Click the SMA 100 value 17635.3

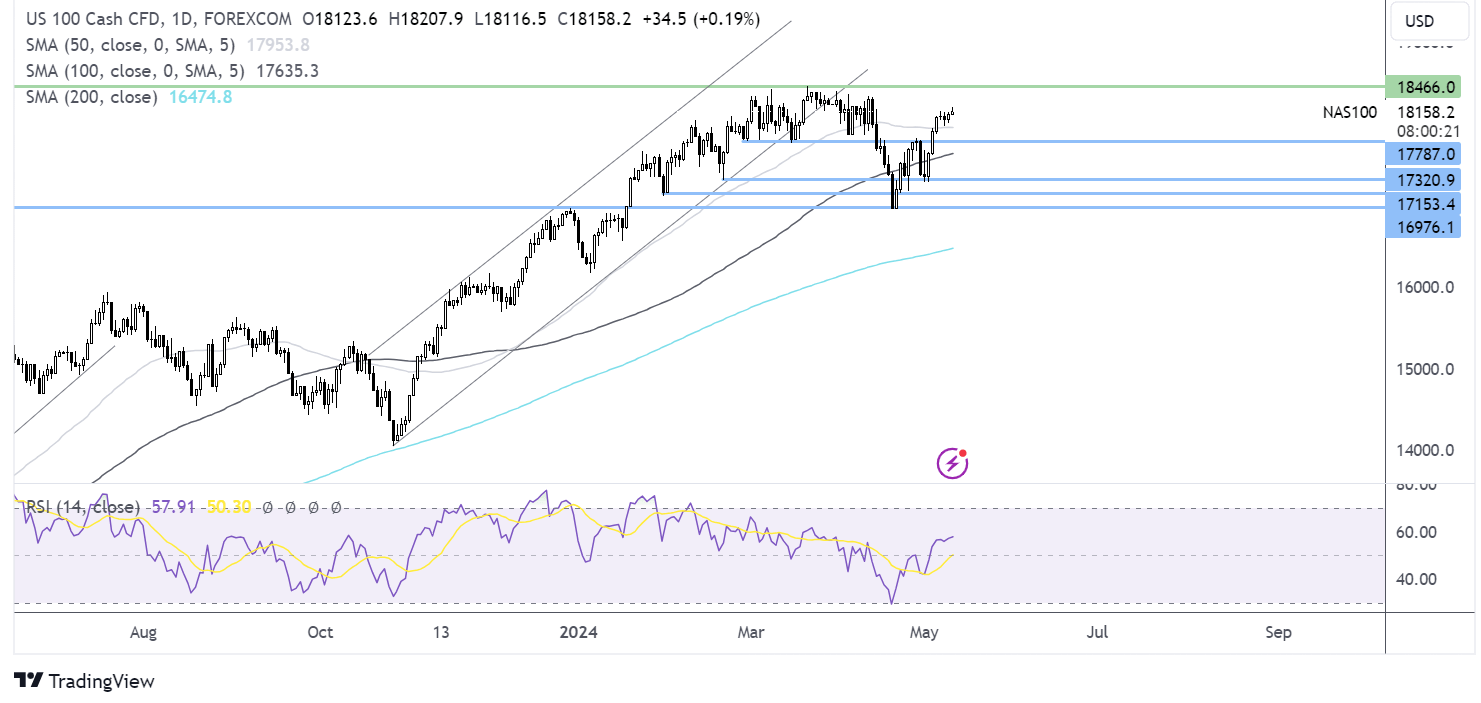click(288, 71)
